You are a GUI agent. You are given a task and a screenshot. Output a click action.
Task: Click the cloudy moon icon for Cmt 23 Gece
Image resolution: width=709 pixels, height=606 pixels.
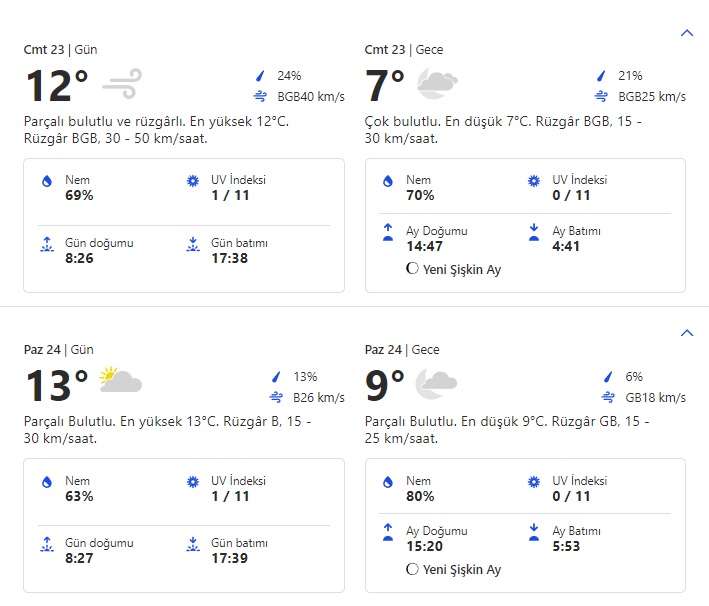pos(437,83)
